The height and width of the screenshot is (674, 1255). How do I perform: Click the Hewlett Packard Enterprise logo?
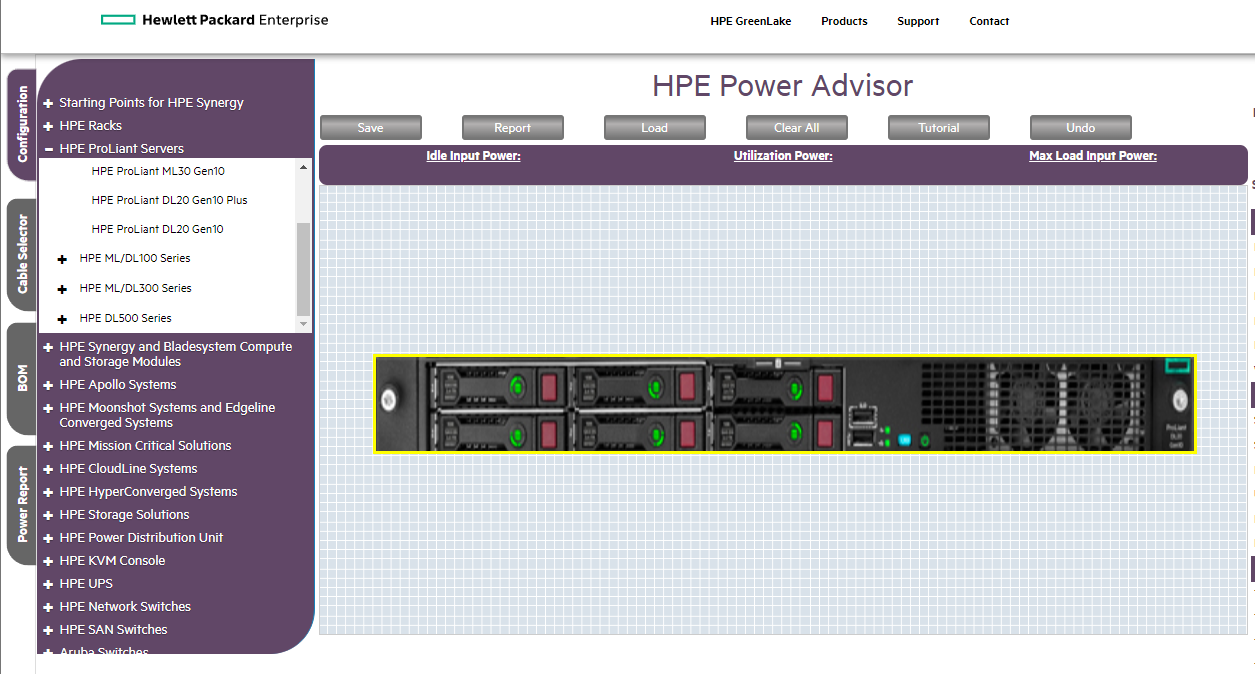click(214, 20)
